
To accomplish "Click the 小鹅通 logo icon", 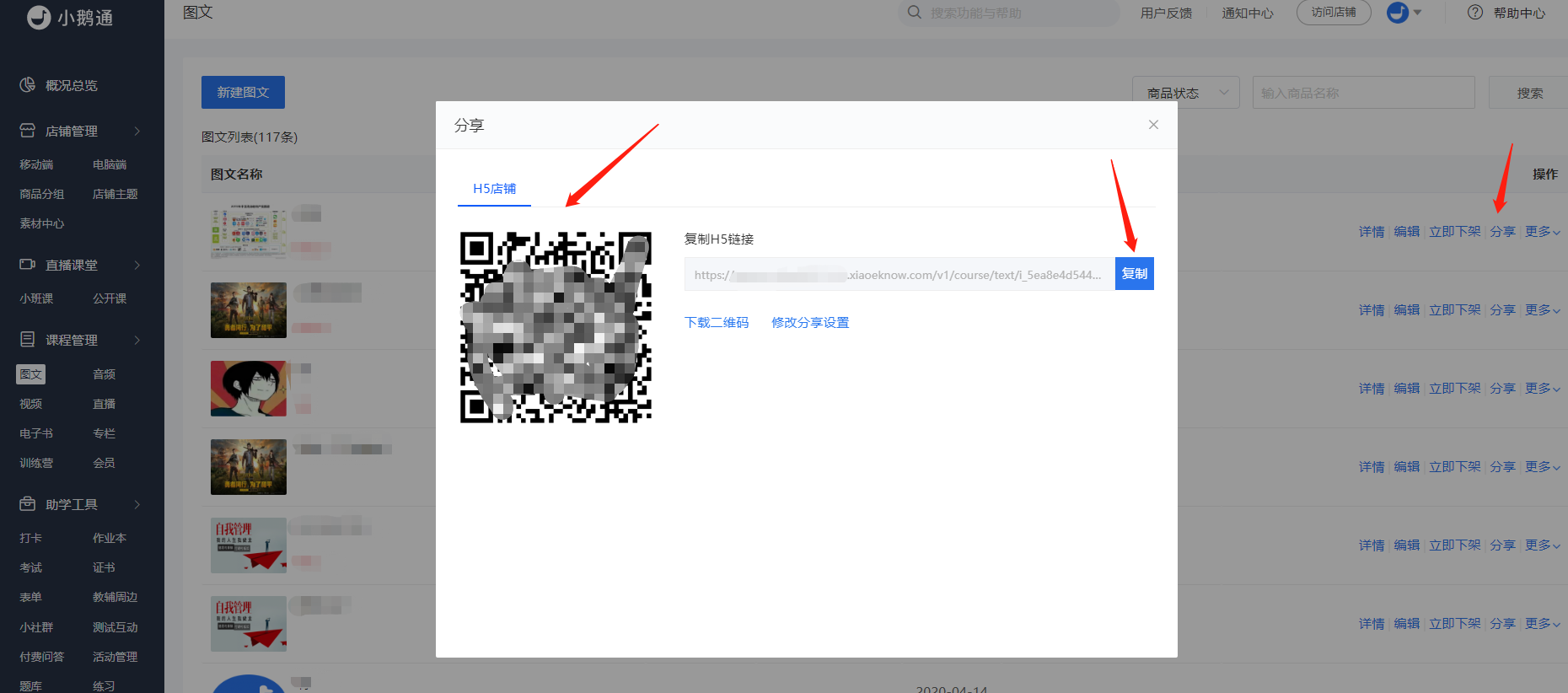I will (x=39, y=17).
